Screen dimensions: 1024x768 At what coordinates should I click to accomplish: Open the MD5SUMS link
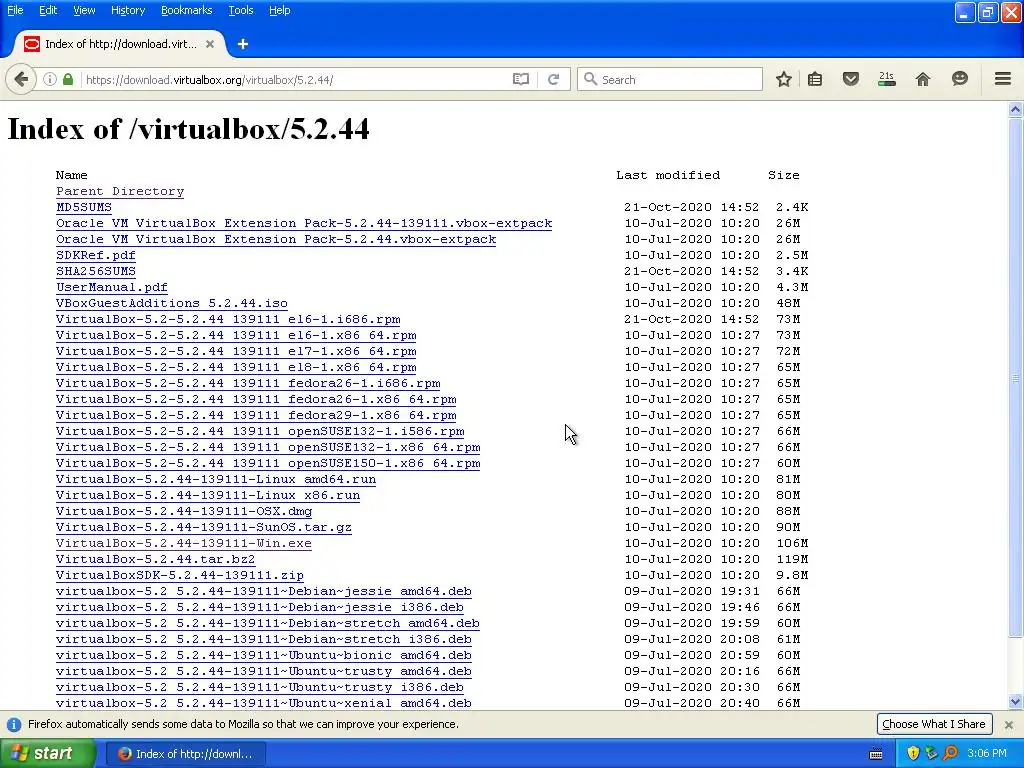pyautogui.click(x=84, y=207)
